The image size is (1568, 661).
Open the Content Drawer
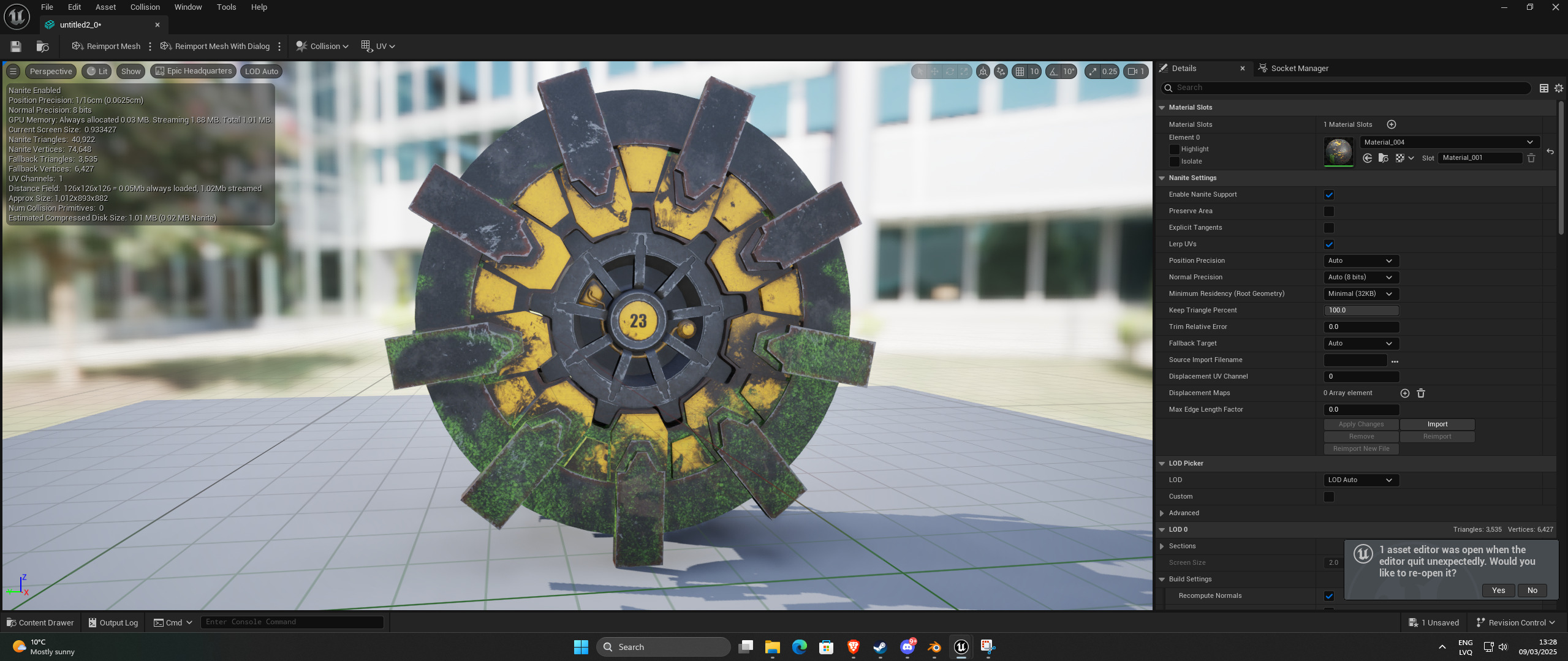pos(40,623)
